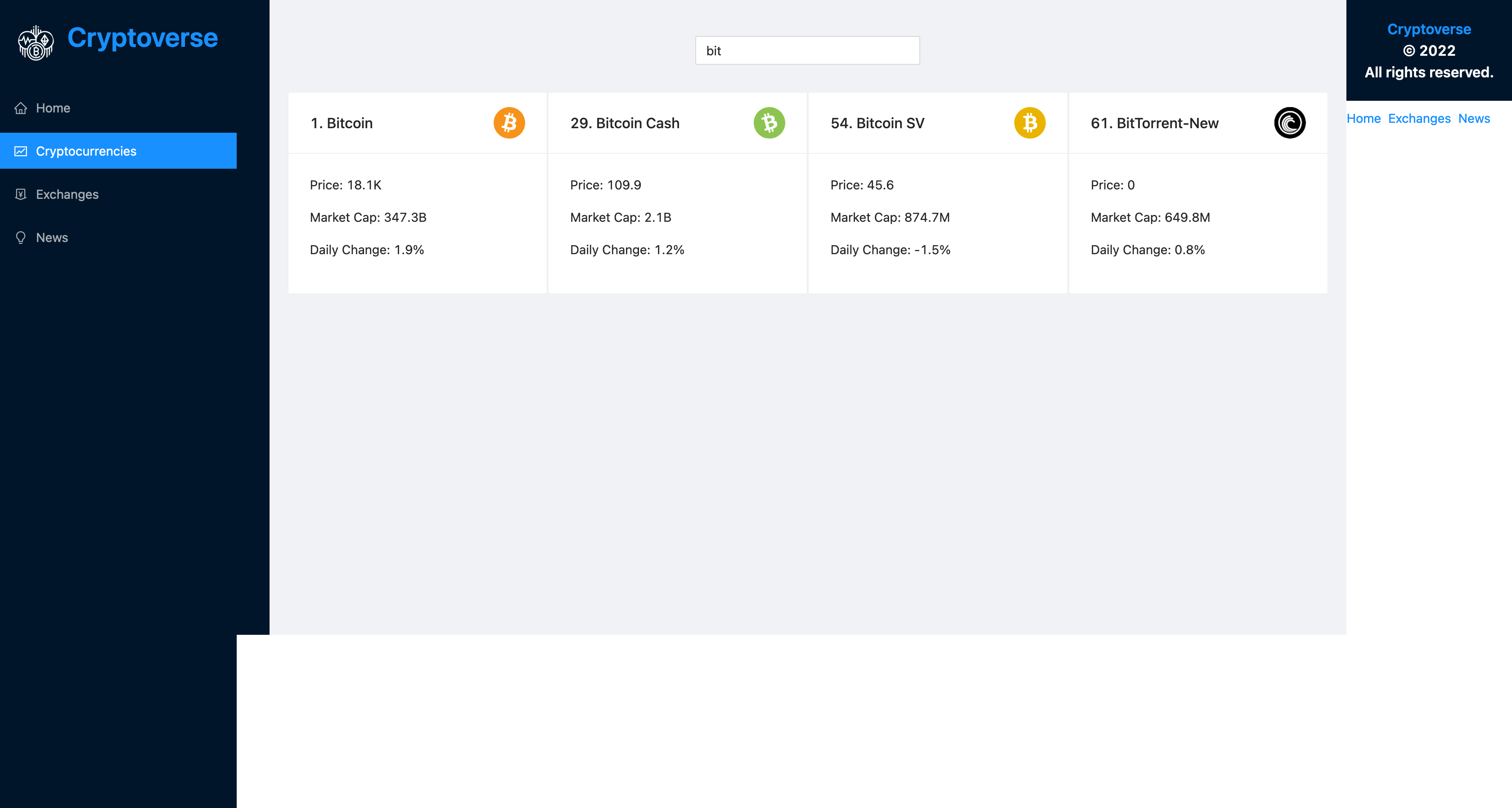This screenshot has height=808, width=1512.
Task: Focus the search field containing 'bit'
Action: click(807, 50)
